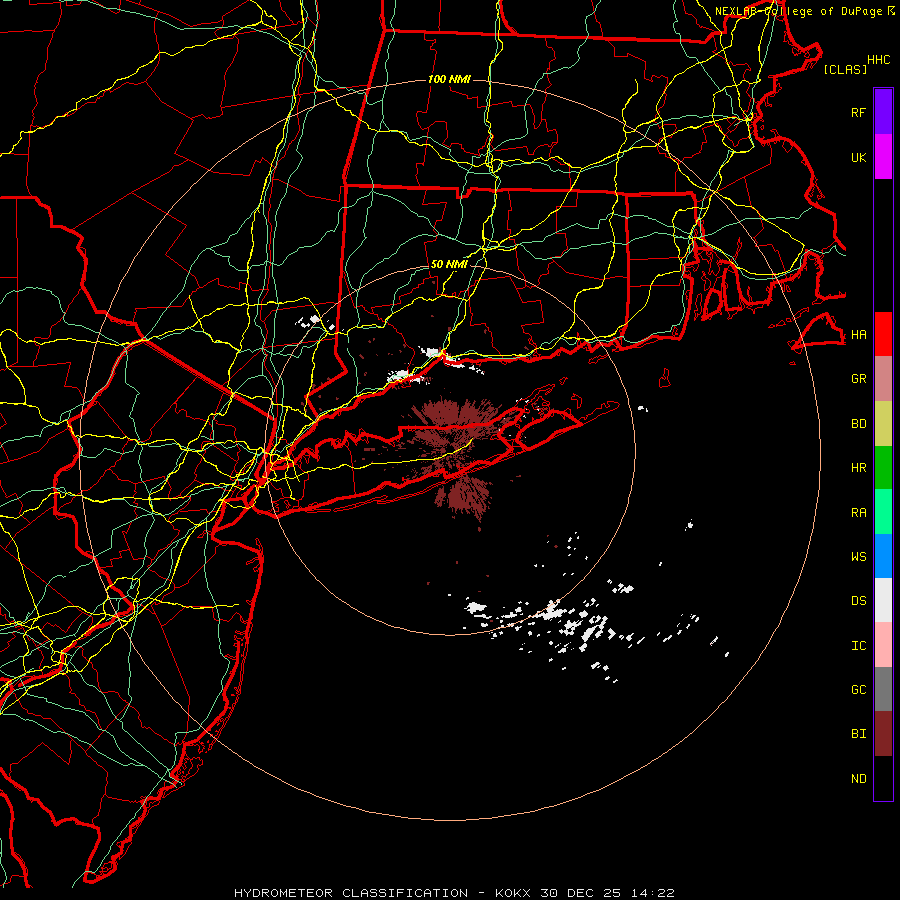Click the 'HR' legend label

click(x=858, y=468)
